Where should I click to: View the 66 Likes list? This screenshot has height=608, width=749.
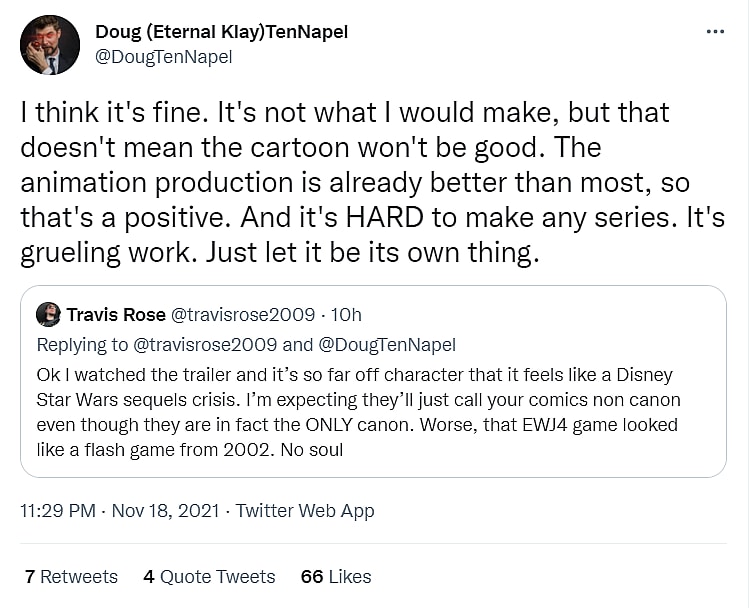point(336,577)
